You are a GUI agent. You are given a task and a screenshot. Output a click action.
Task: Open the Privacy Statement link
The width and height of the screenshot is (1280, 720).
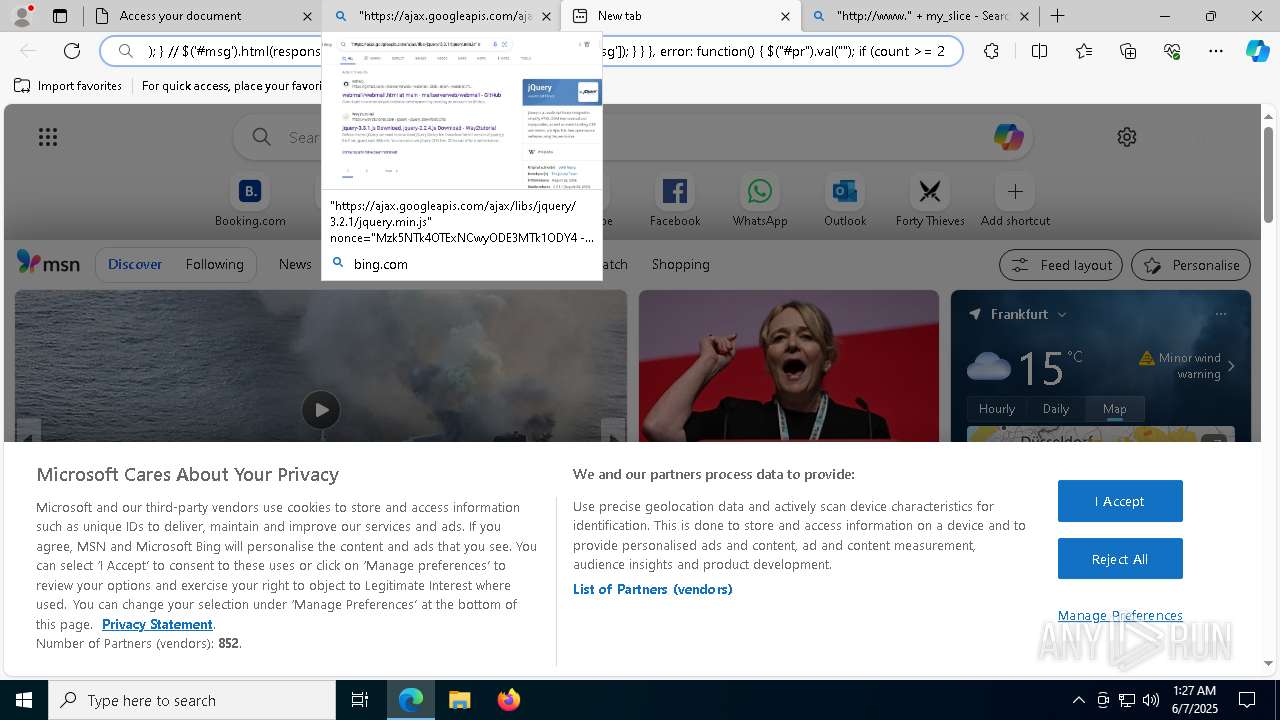pos(157,624)
